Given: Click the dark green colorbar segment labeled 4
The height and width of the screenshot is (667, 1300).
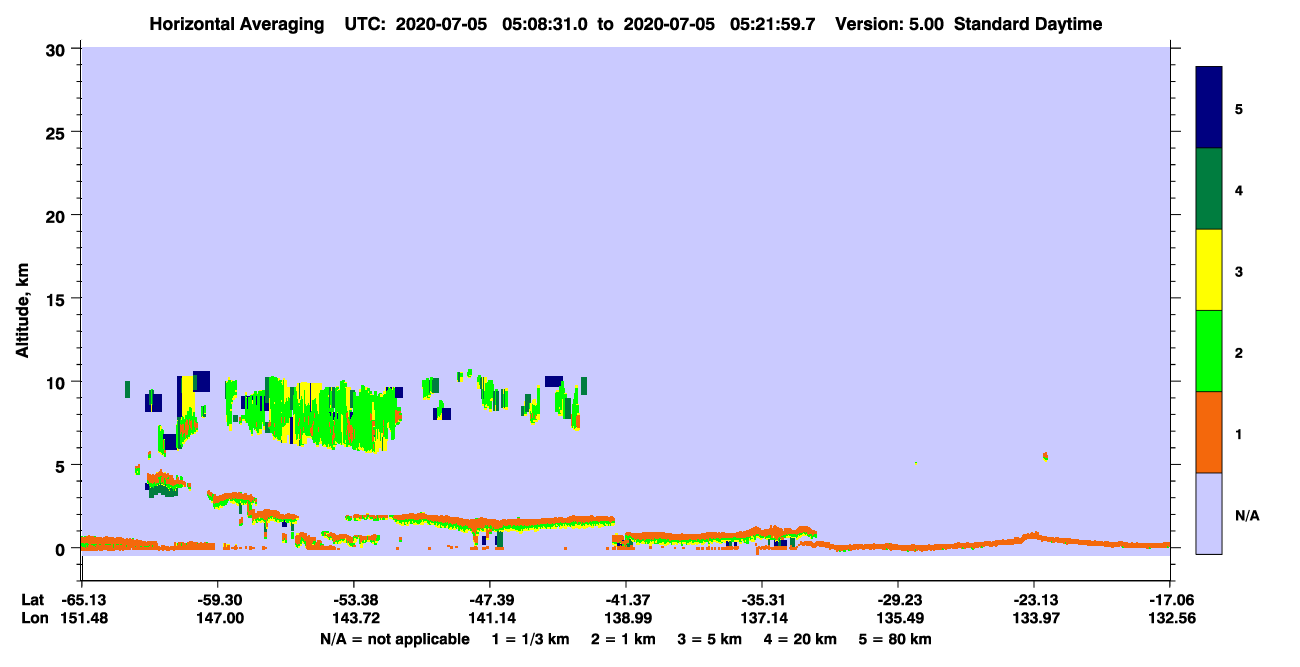Looking at the screenshot, I should tap(1209, 189).
